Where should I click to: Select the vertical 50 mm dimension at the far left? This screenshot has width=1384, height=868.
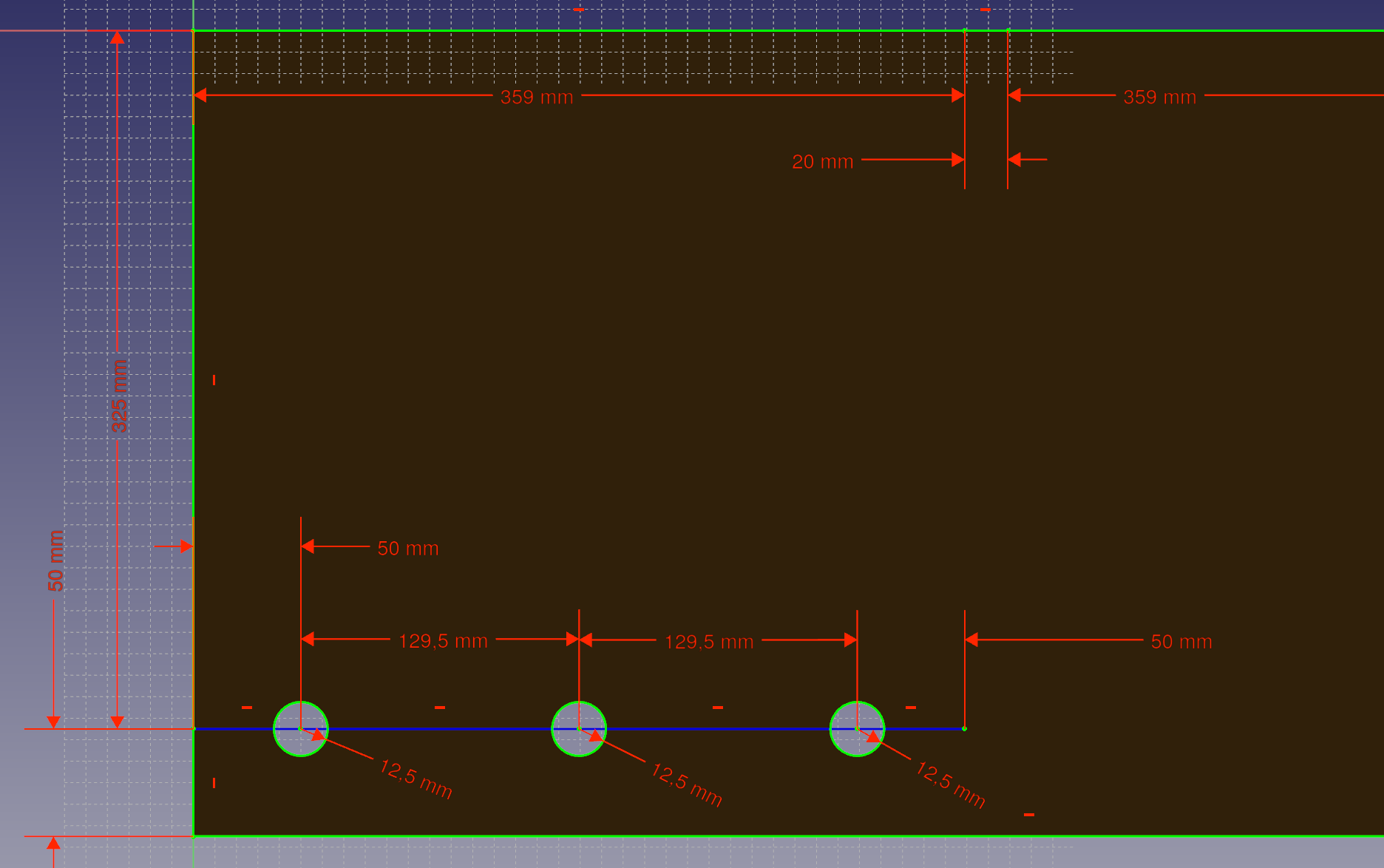56,560
